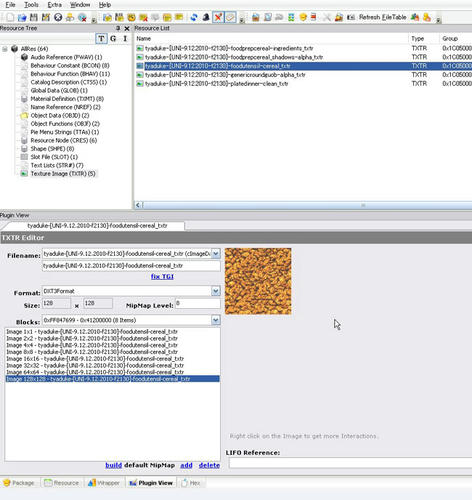Click the blue reload arrows toolbar icon

194,17
